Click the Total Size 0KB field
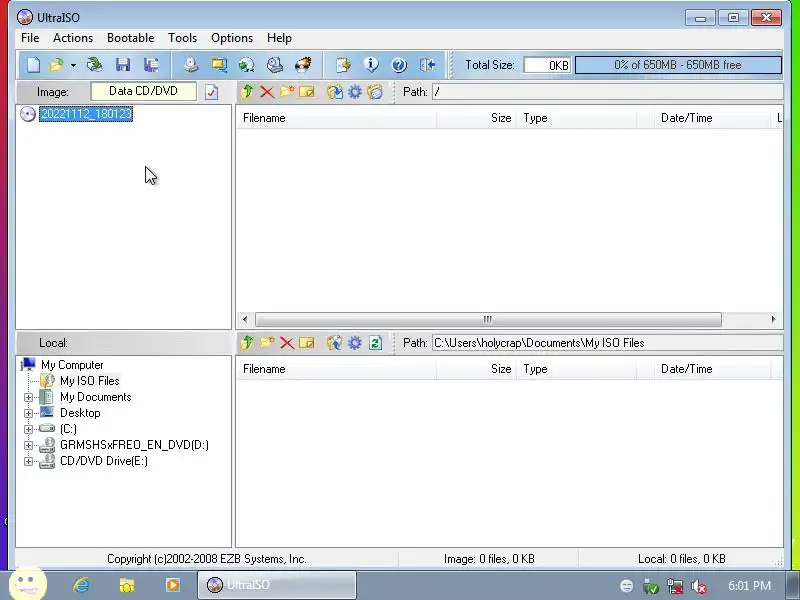 [547, 65]
